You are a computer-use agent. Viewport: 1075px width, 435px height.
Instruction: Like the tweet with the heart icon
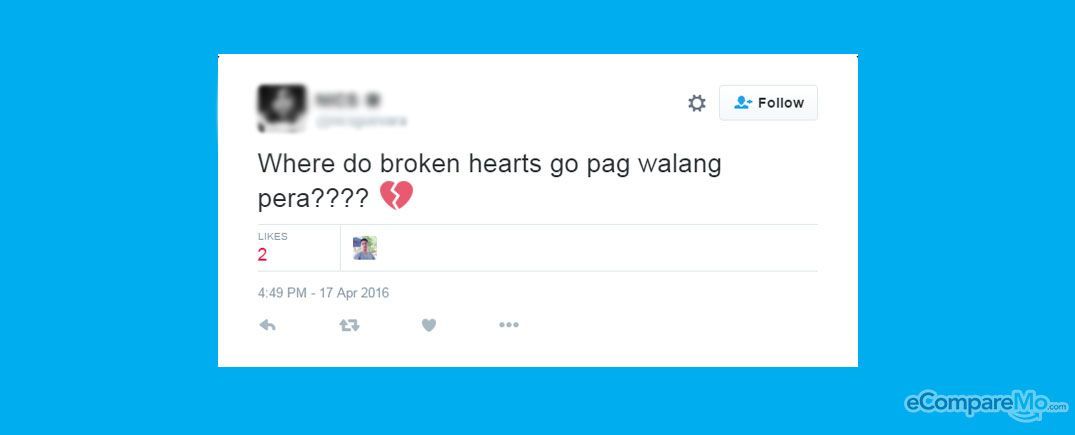(429, 325)
